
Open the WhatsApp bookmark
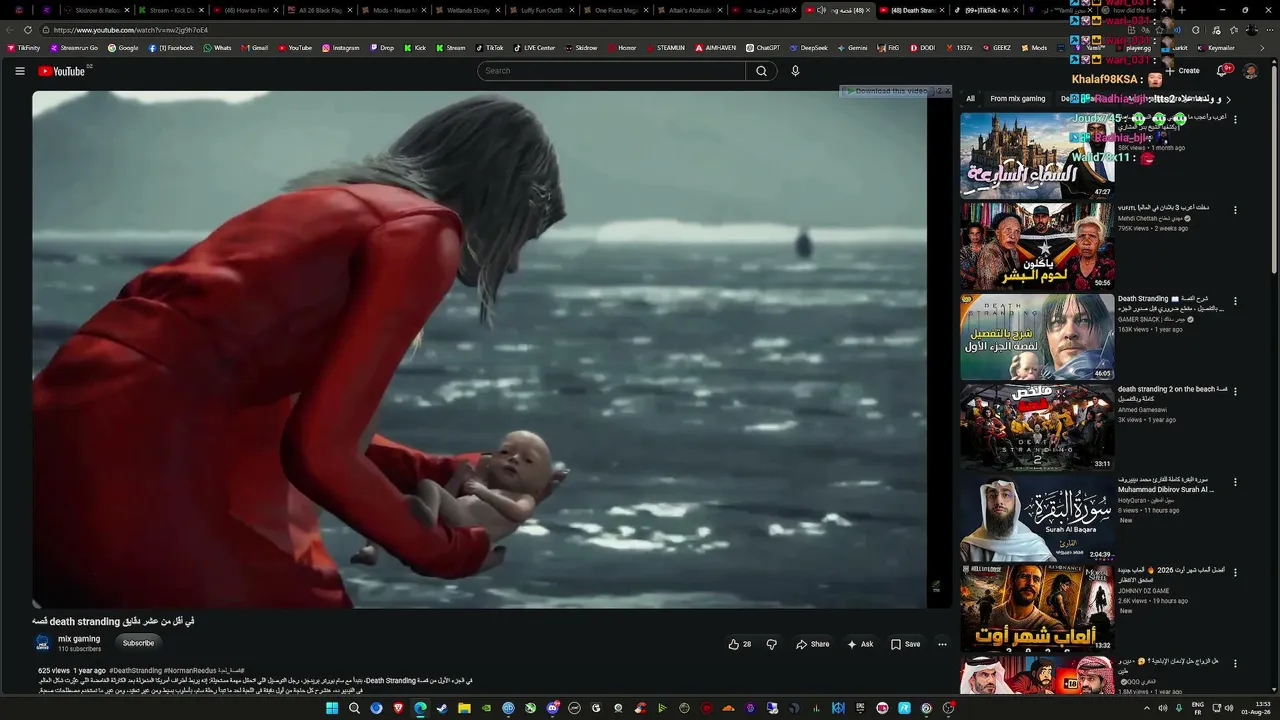217,48
